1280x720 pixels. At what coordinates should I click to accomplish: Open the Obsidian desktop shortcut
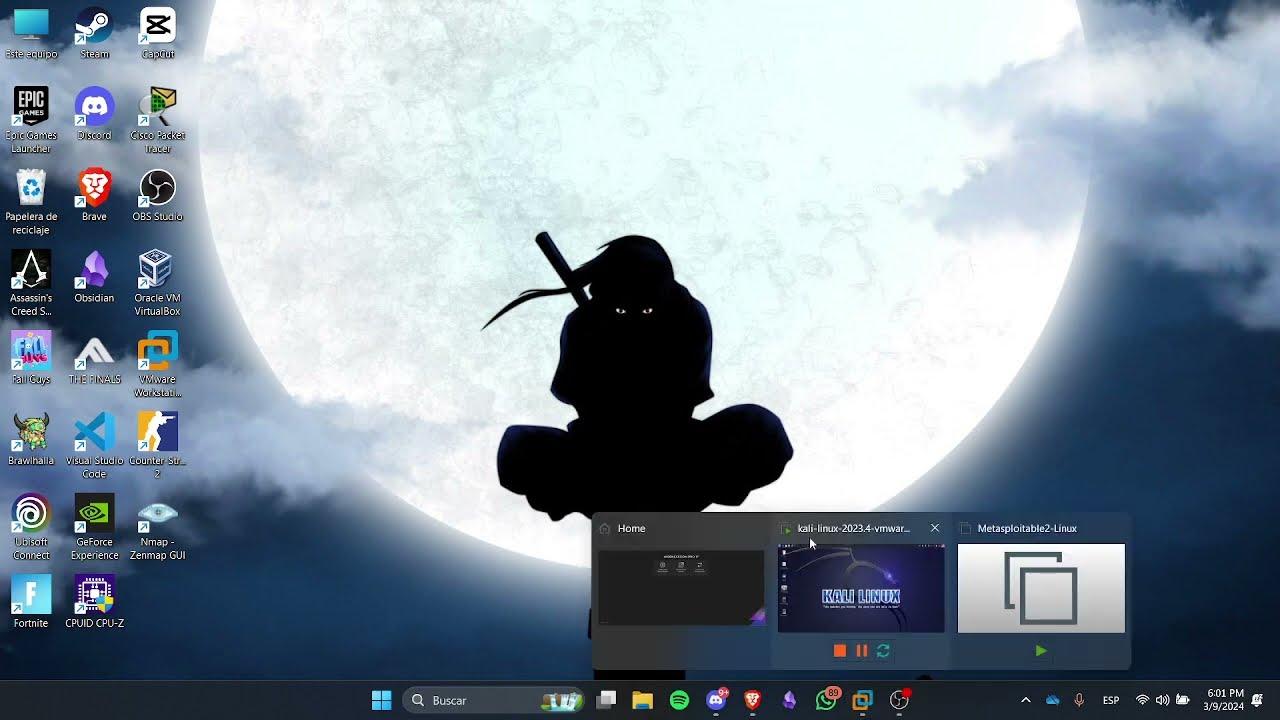pos(94,277)
